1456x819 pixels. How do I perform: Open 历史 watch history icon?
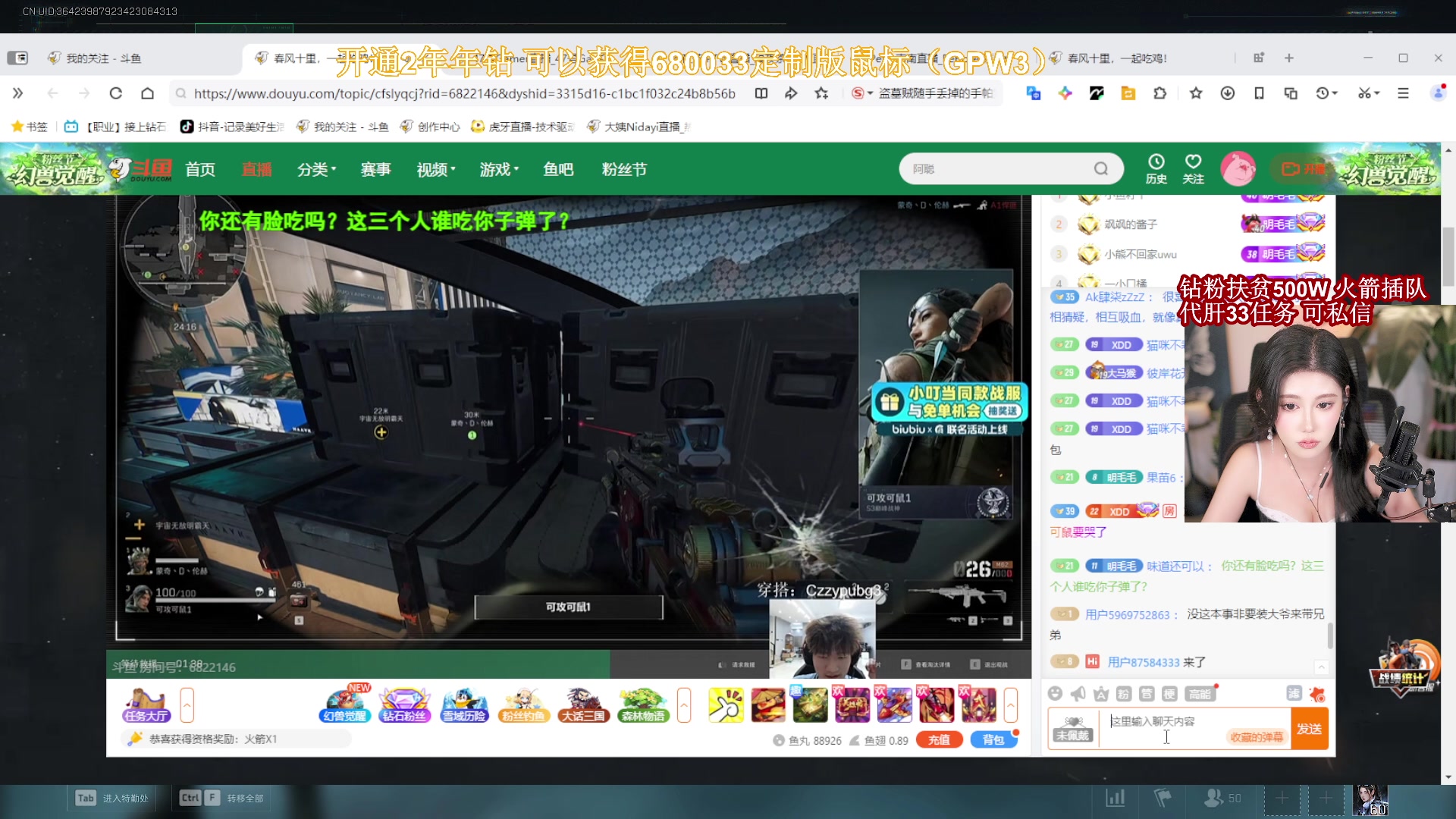click(x=1156, y=168)
